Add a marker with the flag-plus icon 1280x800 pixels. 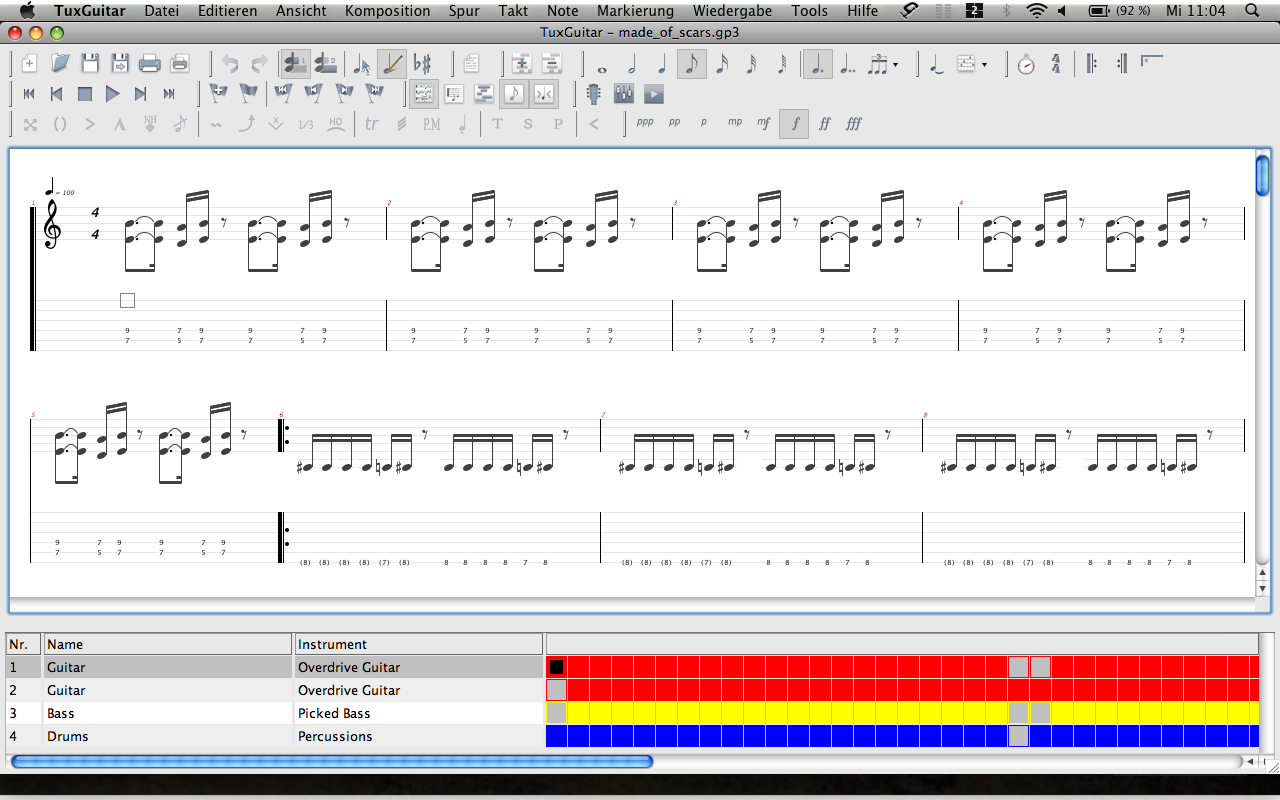(x=219, y=94)
